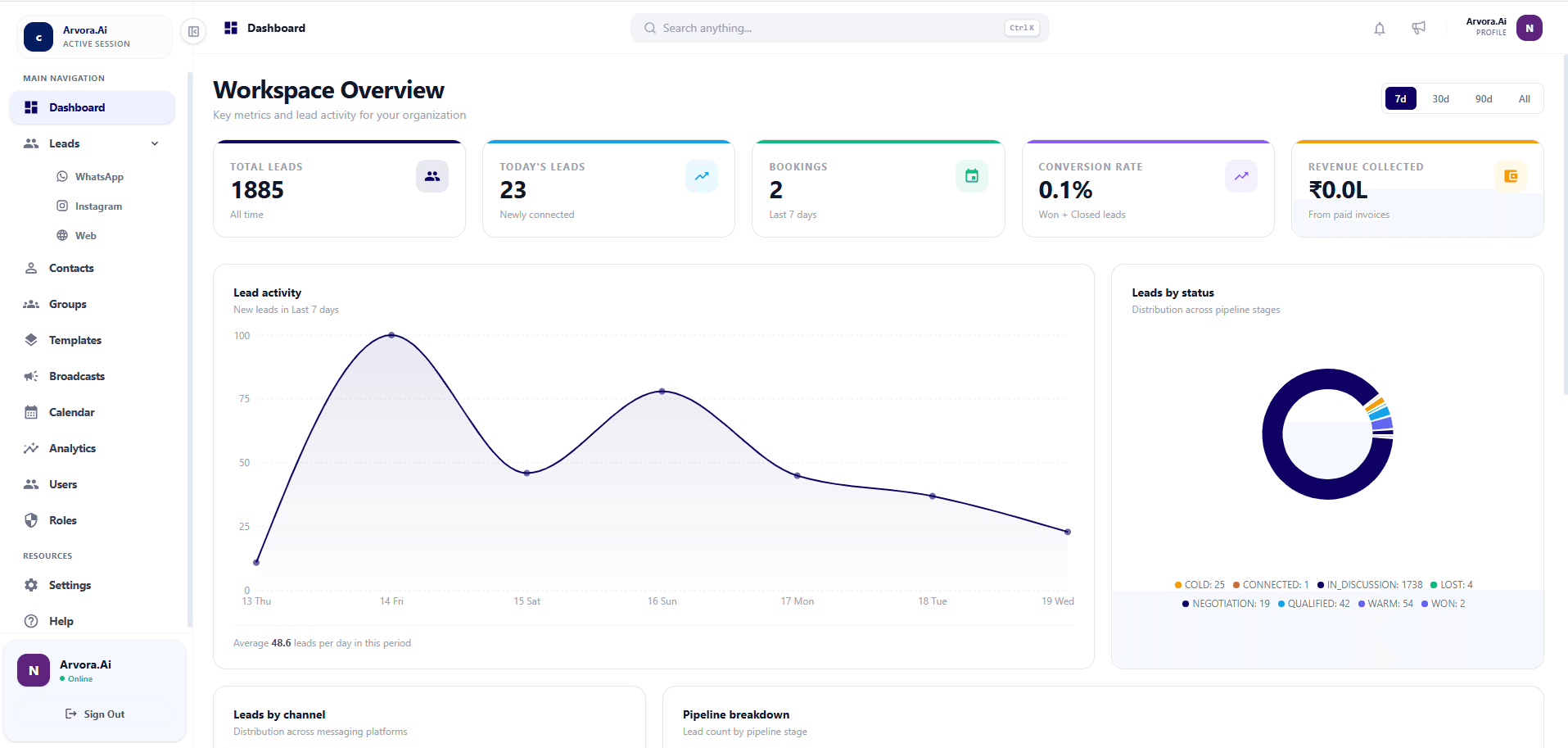Click the WARM: 54 legend entry
Viewport: 1568px width, 748px height.
(1385, 604)
